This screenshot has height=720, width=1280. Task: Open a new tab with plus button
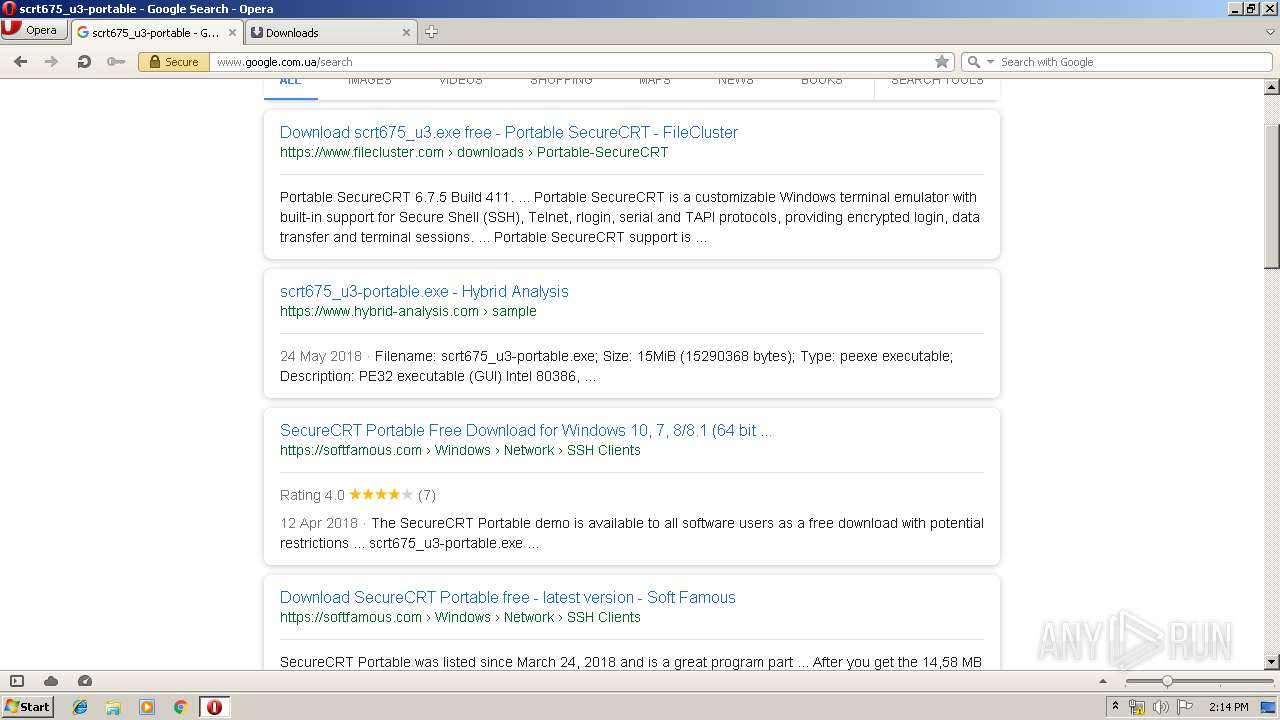(x=431, y=32)
